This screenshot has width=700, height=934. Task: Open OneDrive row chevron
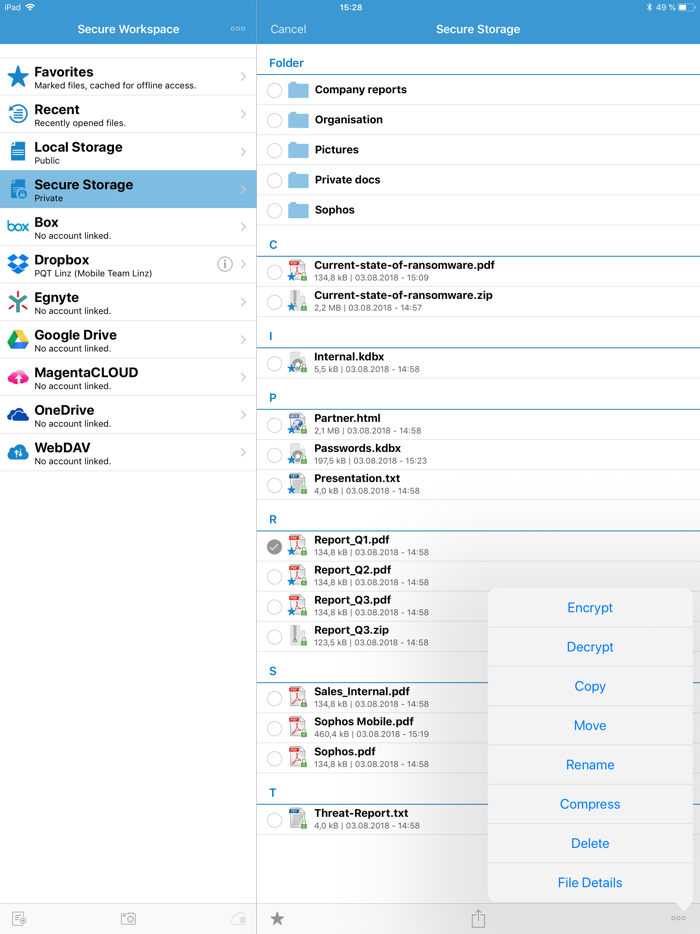click(243, 415)
